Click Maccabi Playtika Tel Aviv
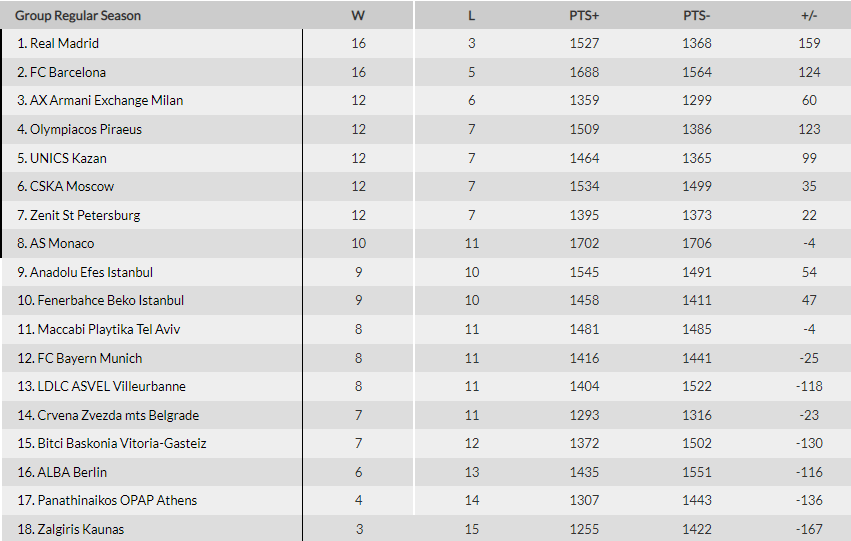Image resolution: width=851 pixels, height=541 pixels. coord(109,329)
